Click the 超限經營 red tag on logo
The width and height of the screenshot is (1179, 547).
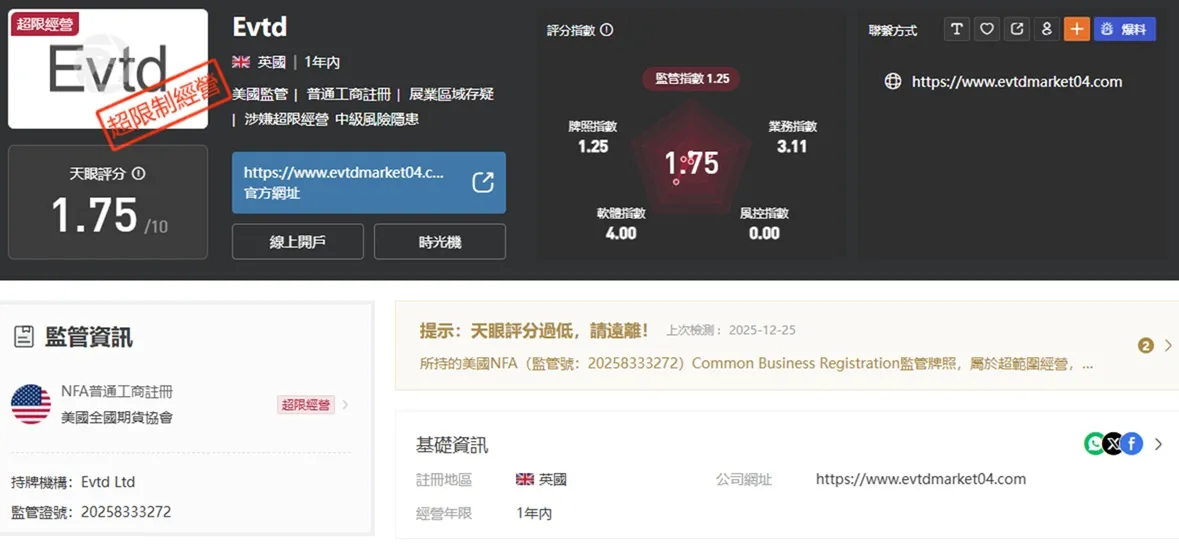click(44, 24)
